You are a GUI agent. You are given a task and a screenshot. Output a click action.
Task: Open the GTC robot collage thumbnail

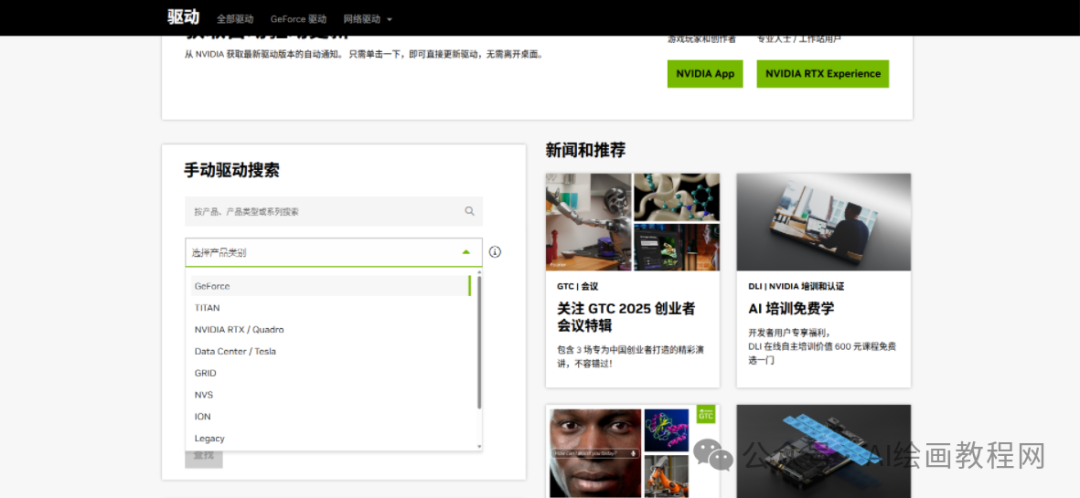click(632, 222)
